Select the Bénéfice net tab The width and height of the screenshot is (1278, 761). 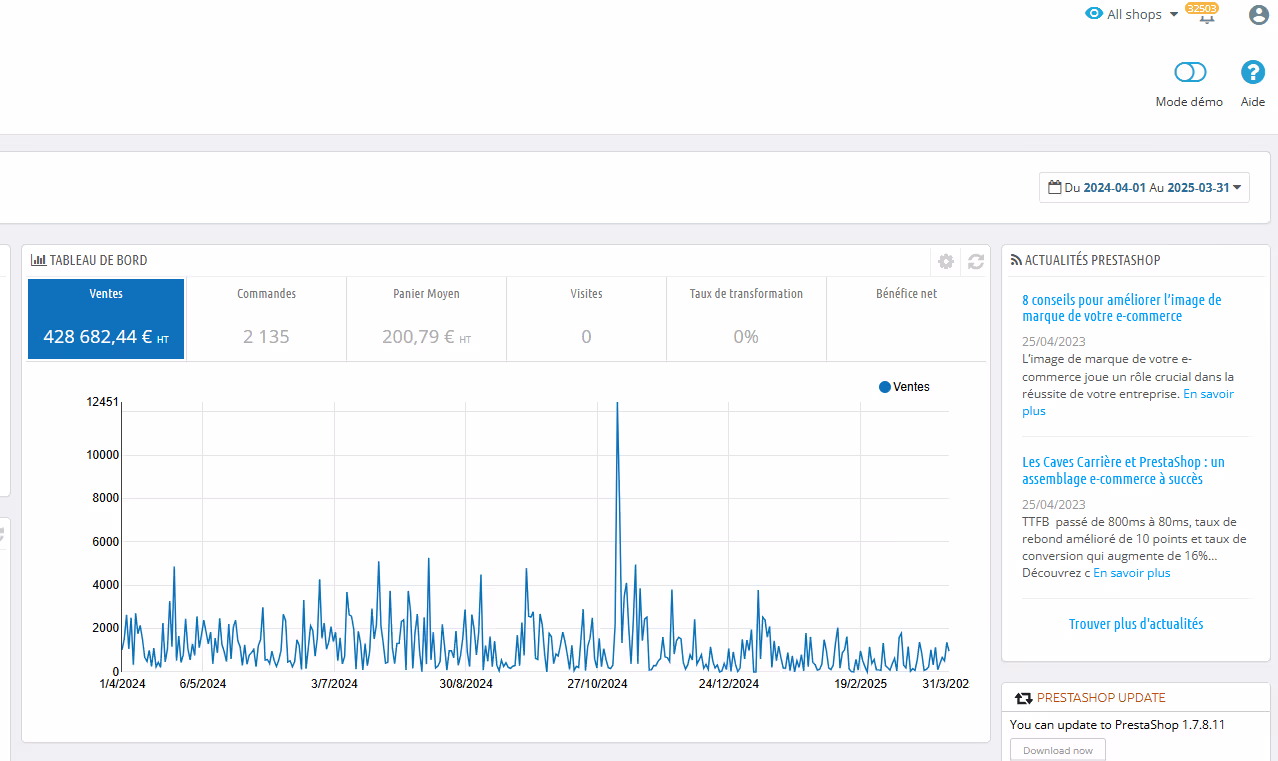tap(906, 319)
